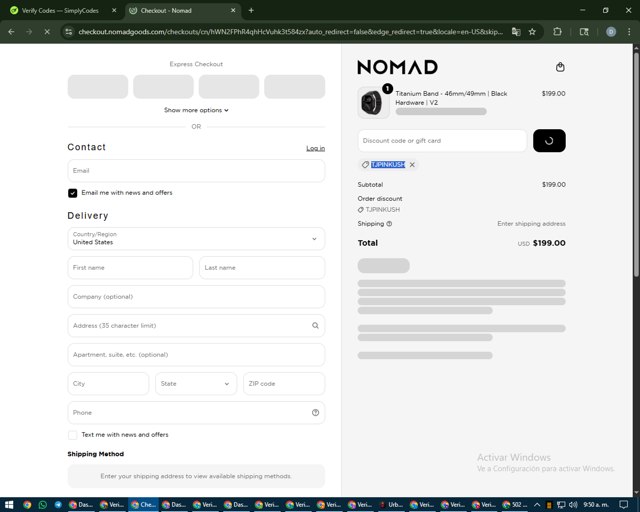Open the 502 Chrome window in taskbar
Viewport: 640px width, 512px height.
(515, 505)
